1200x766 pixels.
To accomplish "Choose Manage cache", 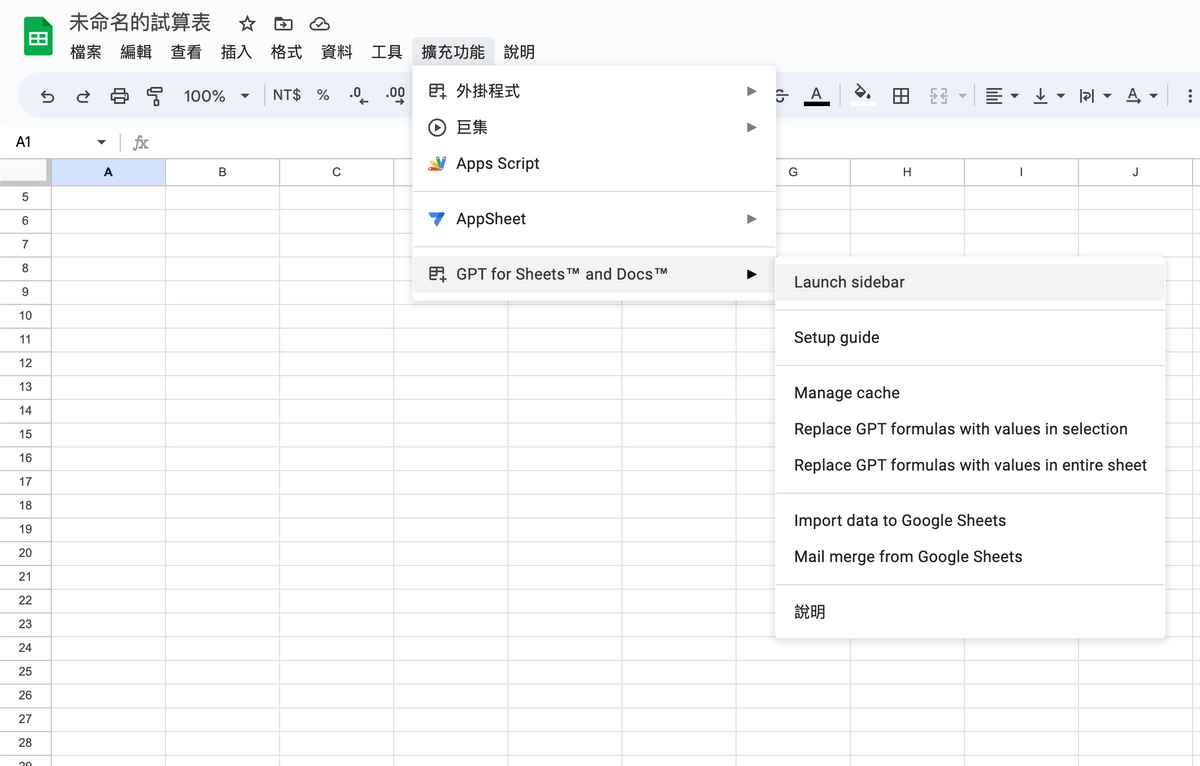I will coord(970,393).
